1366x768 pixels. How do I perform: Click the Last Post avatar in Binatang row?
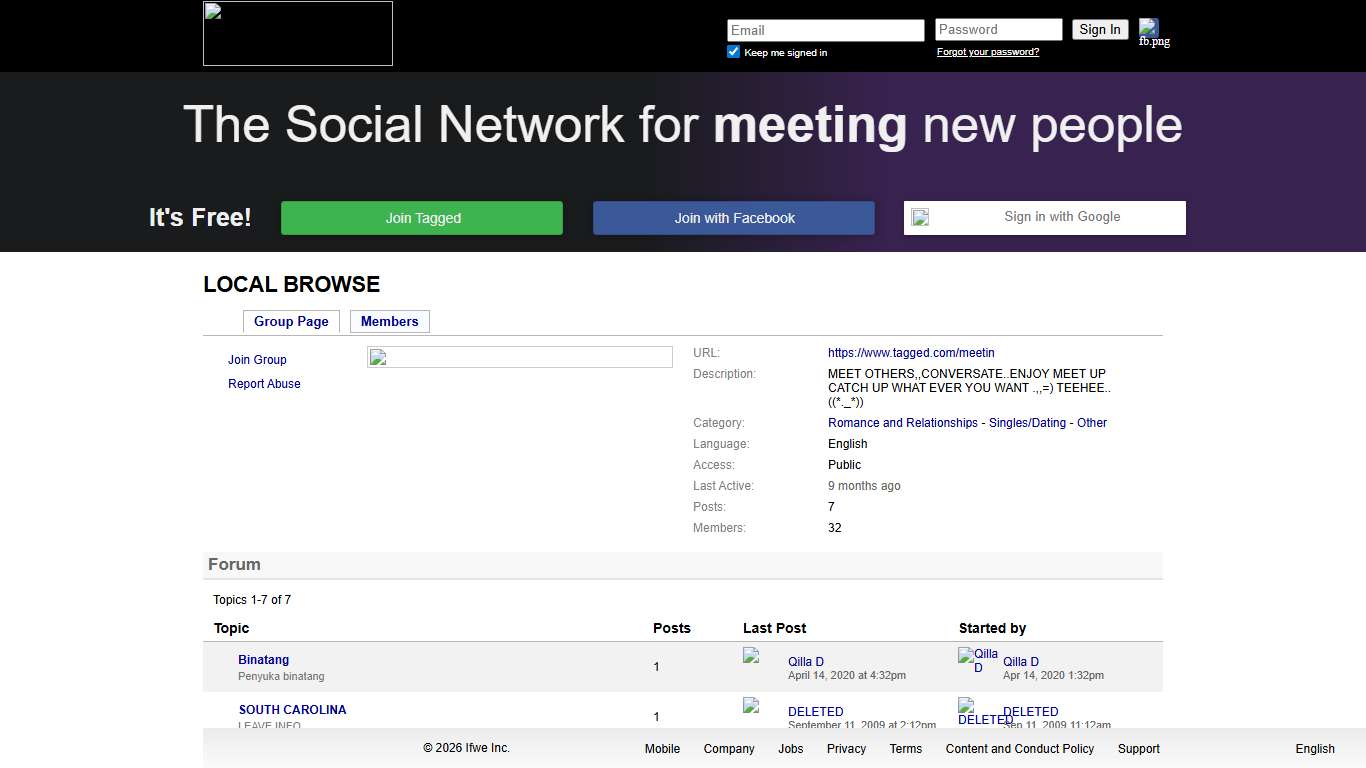[752, 656]
